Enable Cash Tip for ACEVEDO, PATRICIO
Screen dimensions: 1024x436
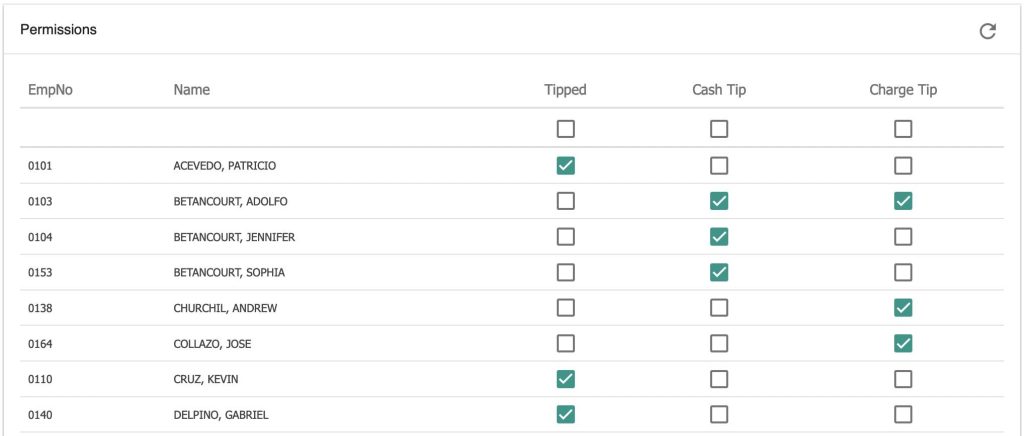tap(719, 166)
